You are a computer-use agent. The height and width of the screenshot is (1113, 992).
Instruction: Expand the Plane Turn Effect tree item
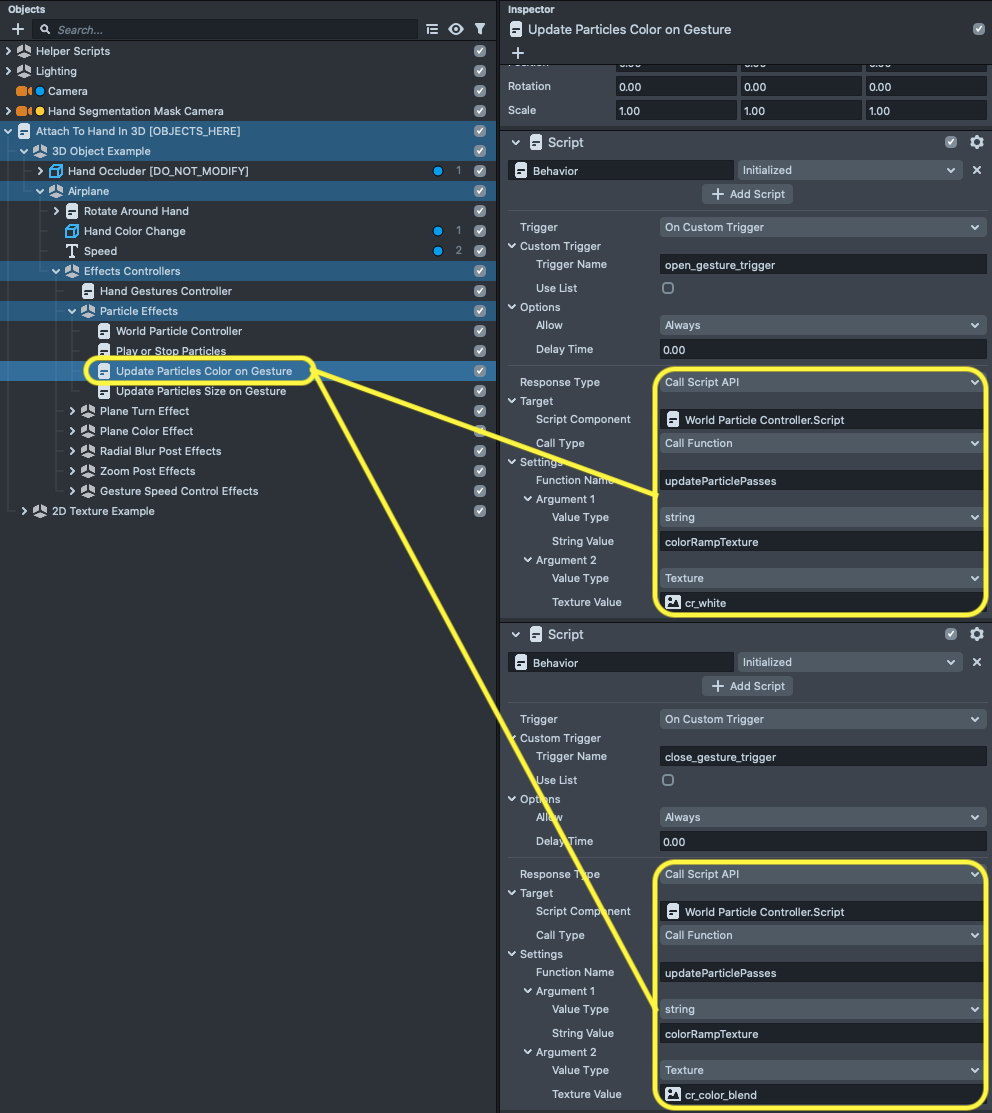(72, 411)
